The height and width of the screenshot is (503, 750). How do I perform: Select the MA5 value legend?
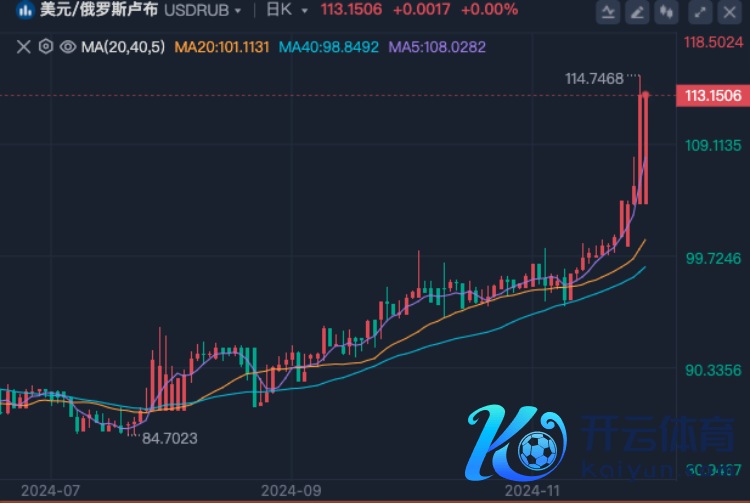click(436, 46)
